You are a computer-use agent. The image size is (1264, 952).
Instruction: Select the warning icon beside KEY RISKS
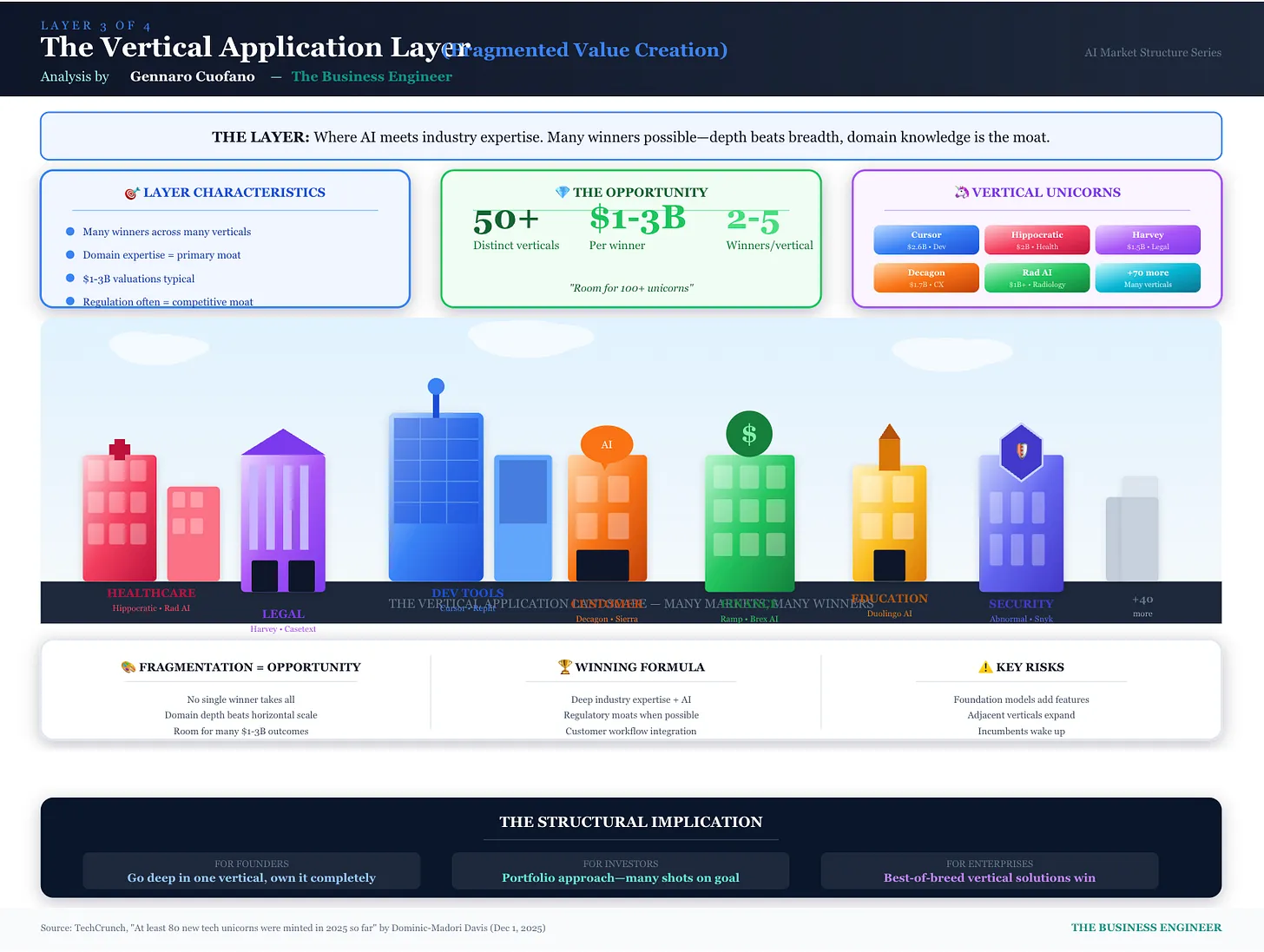[985, 666]
